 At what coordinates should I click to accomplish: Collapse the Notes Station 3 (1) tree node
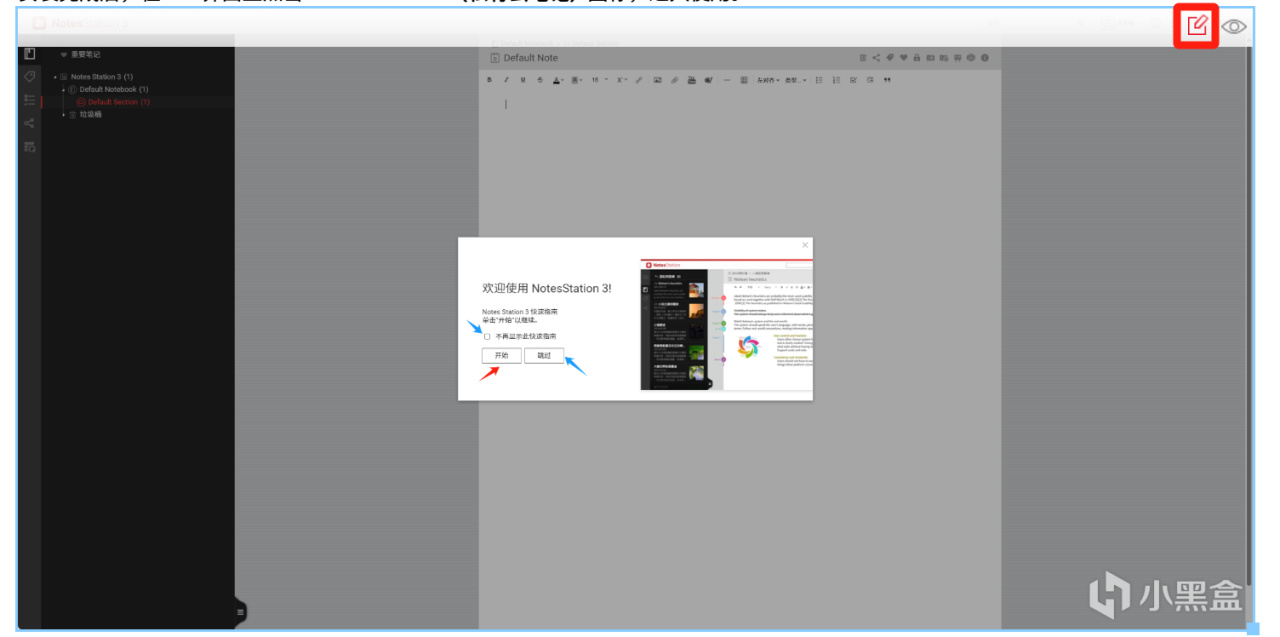(56, 77)
